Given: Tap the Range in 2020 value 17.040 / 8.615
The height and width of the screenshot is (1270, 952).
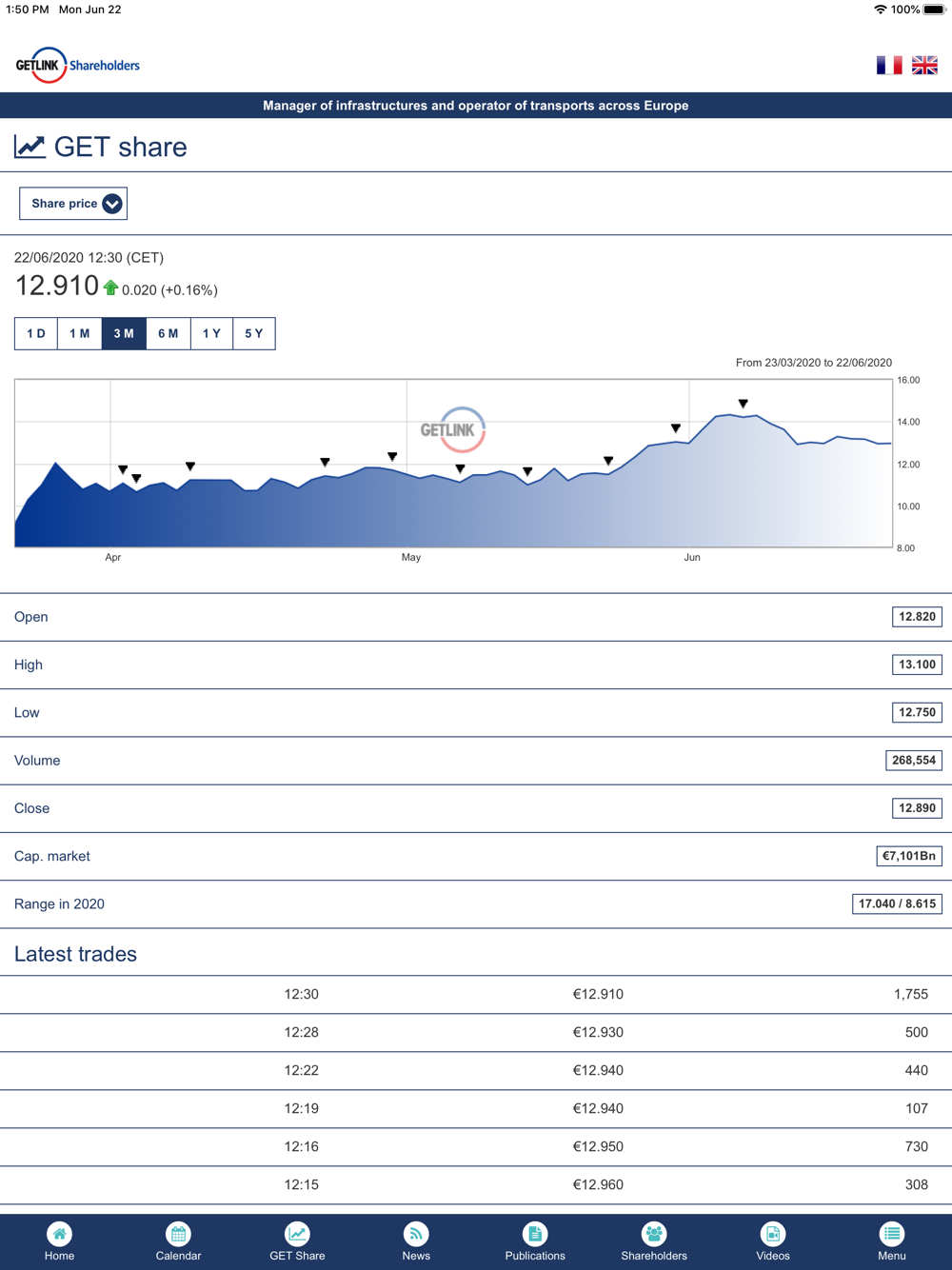Looking at the screenshot, I should 897,903.
